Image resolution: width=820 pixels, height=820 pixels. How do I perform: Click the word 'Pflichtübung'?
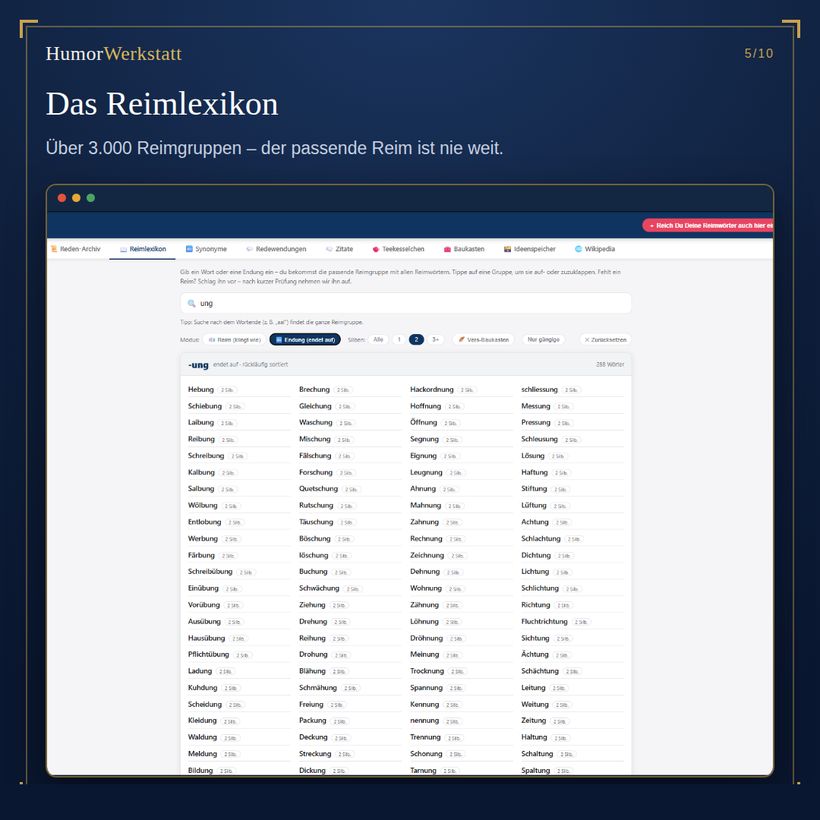pyautogui.click(x=208, y=654)
